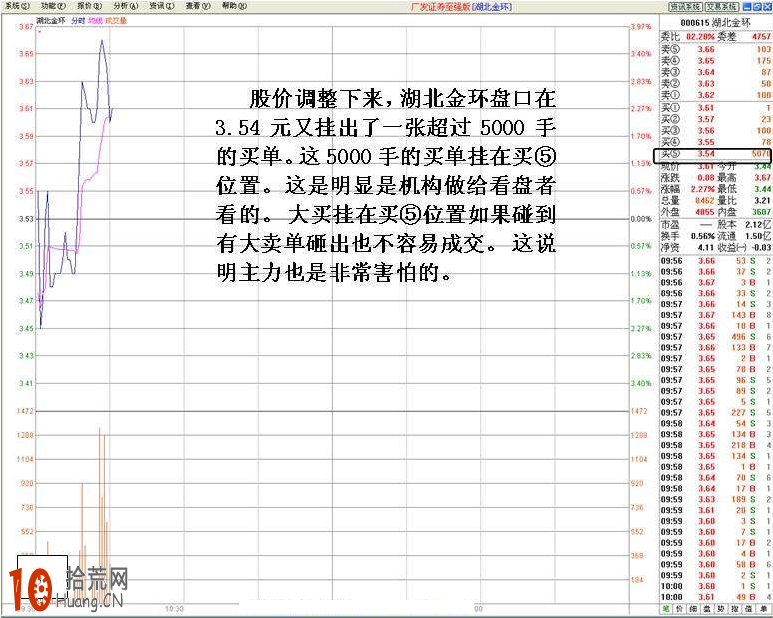Select the 卖⑤ 3.66 ask row
The height and width of the screenshot is (618, 773).
coord(716,49)
